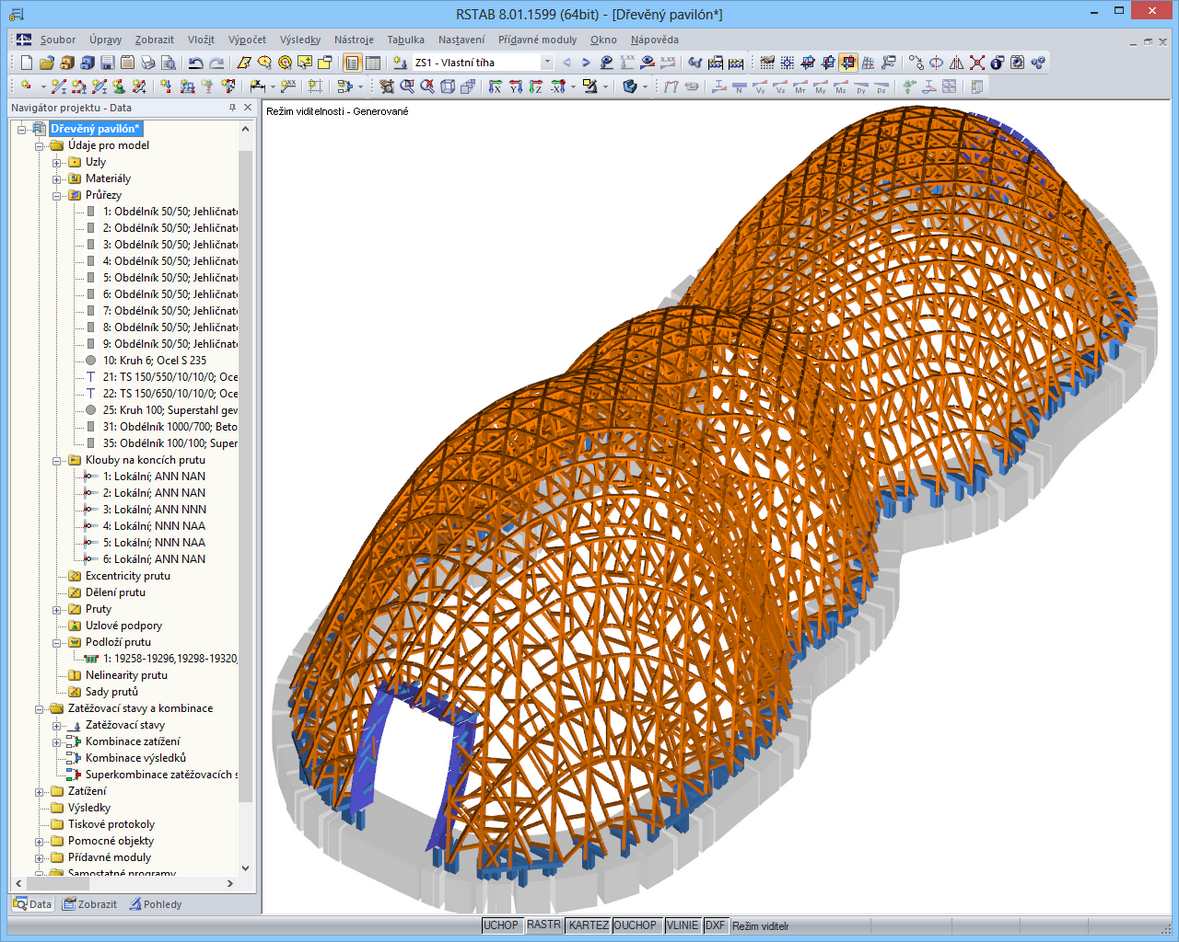The width and height of the screenshot is (1179, 942).
Task: Open the Zobrazit menu
Action: tap(154, 40)
